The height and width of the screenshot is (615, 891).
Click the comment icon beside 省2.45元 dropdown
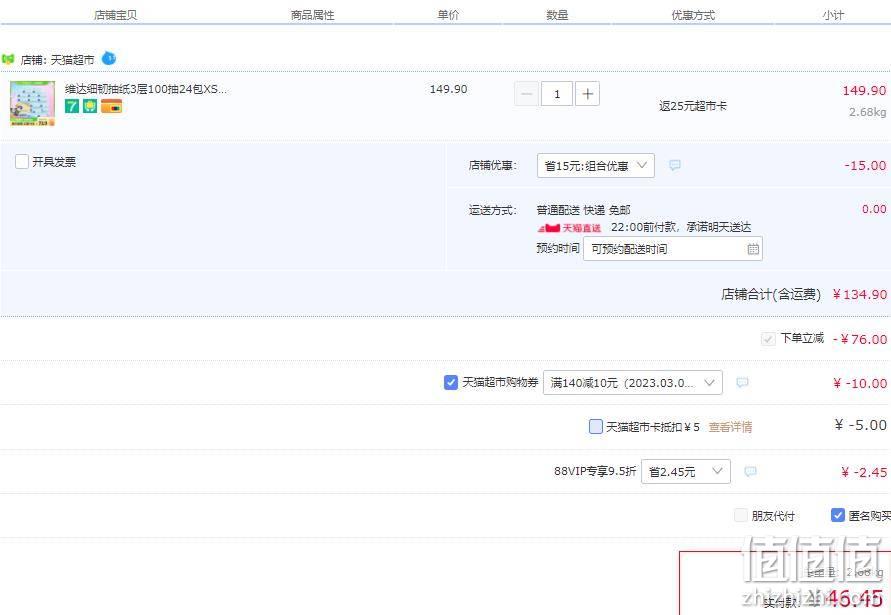click(x=750, y=471)
